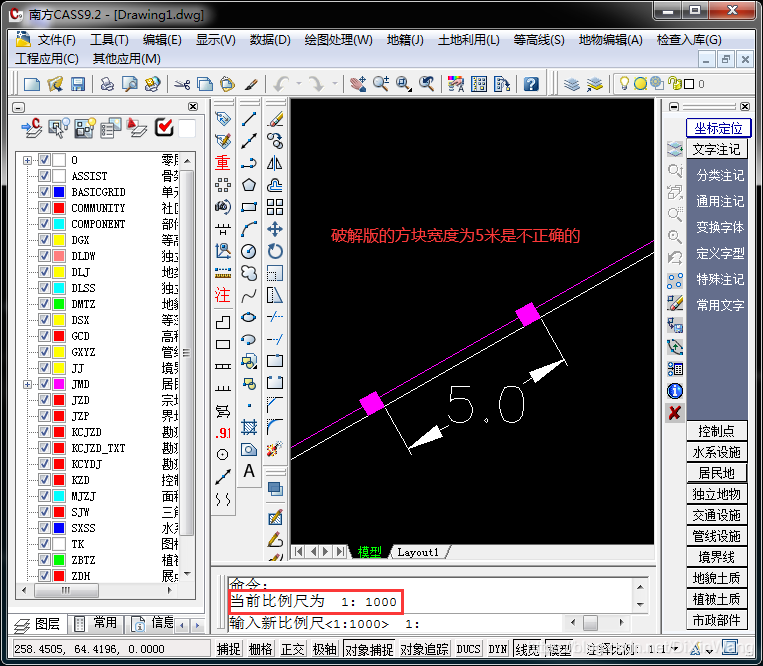Click the 植被土质 button

(716, 599)
